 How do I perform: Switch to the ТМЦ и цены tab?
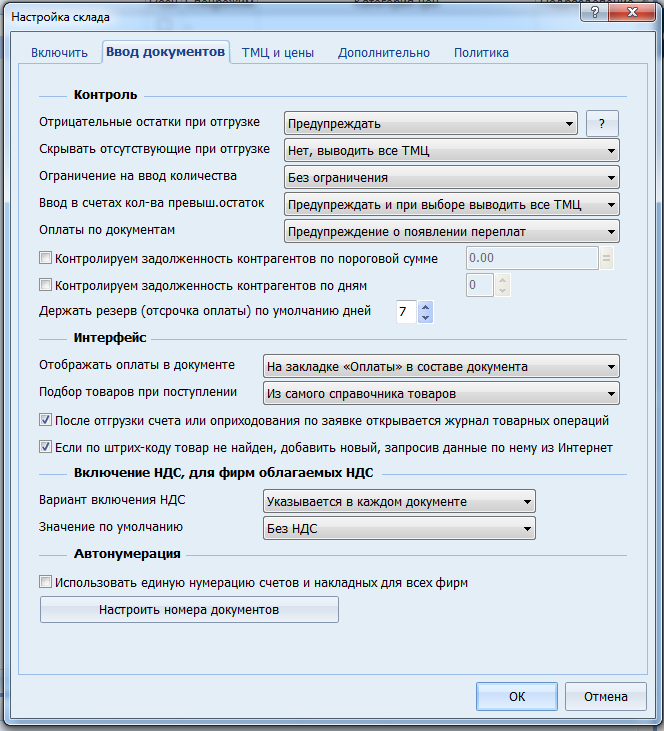coord(277,53)
